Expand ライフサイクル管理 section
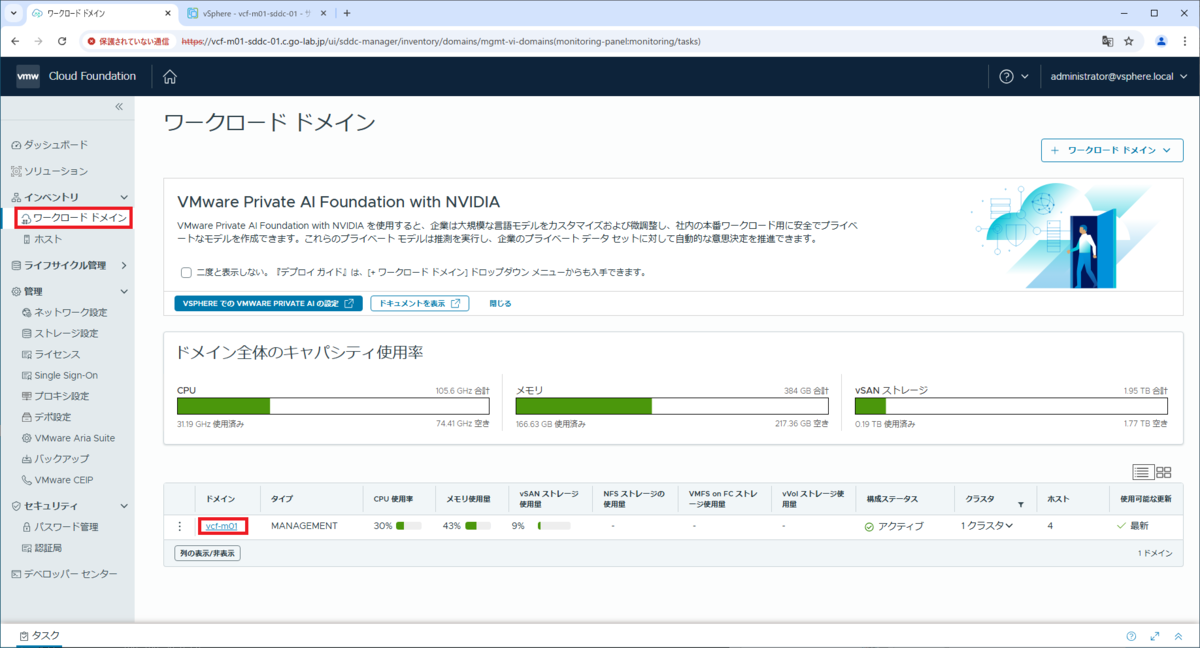 (124, 266)
